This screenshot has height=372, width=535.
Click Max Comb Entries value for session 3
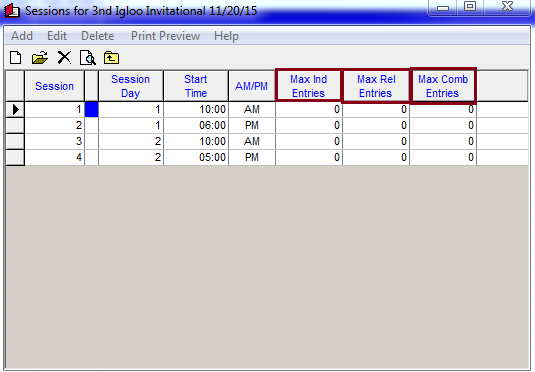point(443,141)
